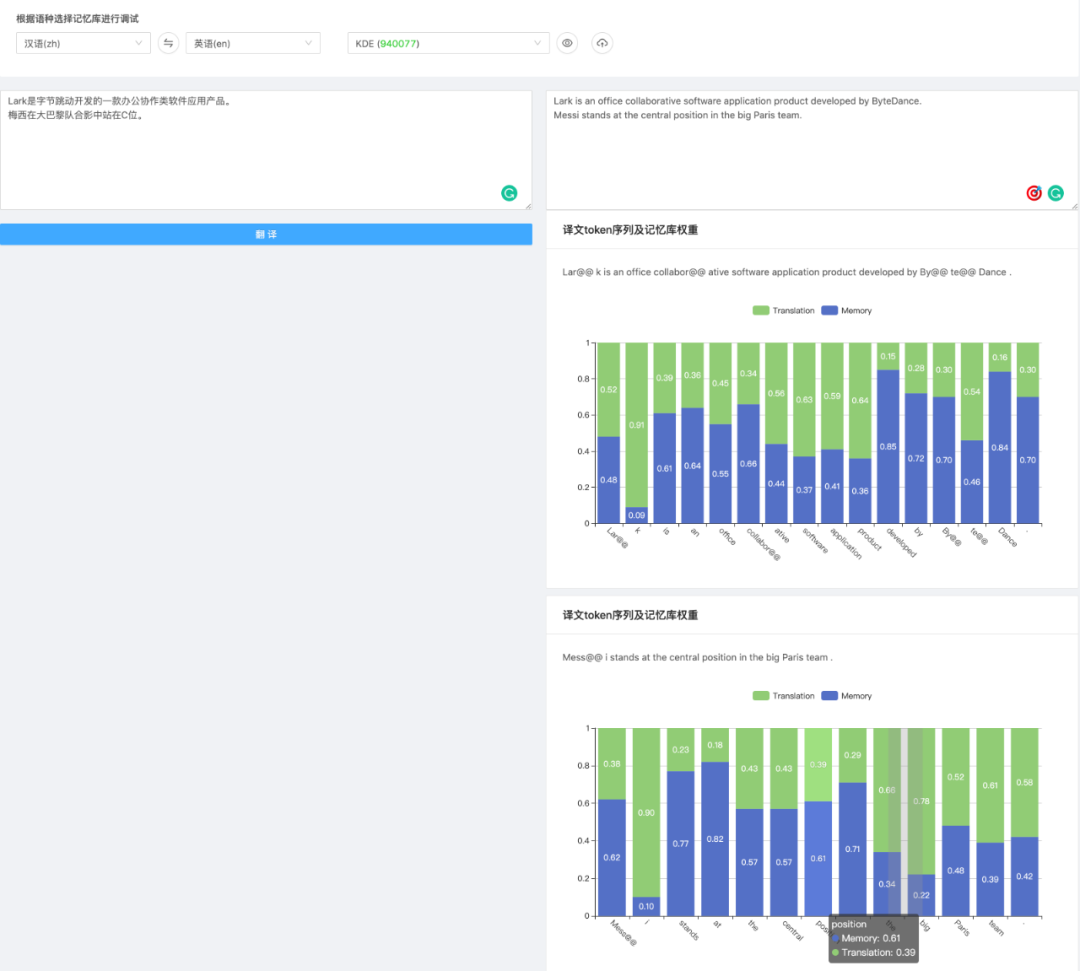This screenshot has width=1080, height=971.
Task: Click the eye icon to view memory
Action: (567, 43)
